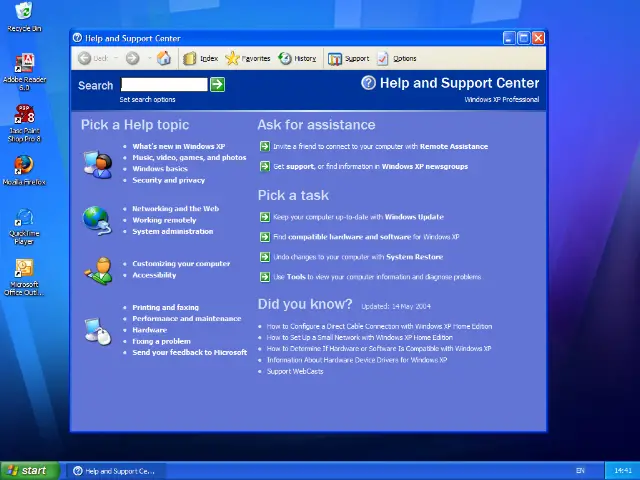Open Windows Update task link
Viewport: 640px width, 480px height.
point(358,217)
